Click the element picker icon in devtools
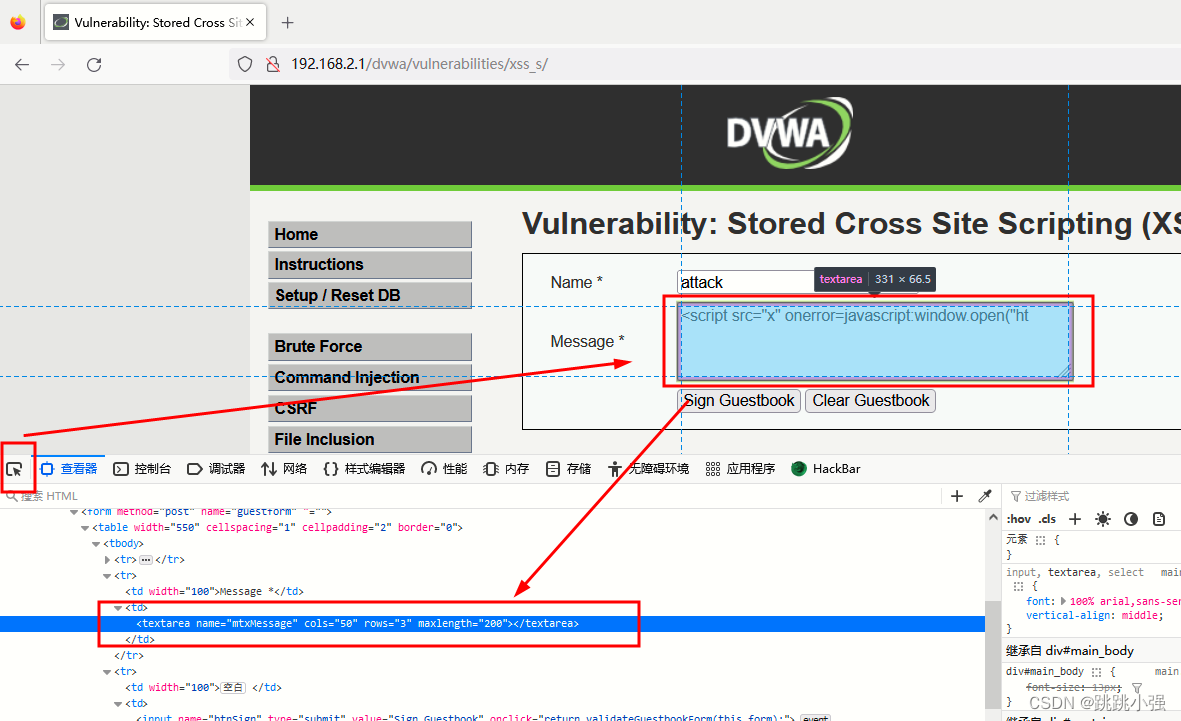The width and height of the screenshot is (1181, 721). (x=14, y=469)
